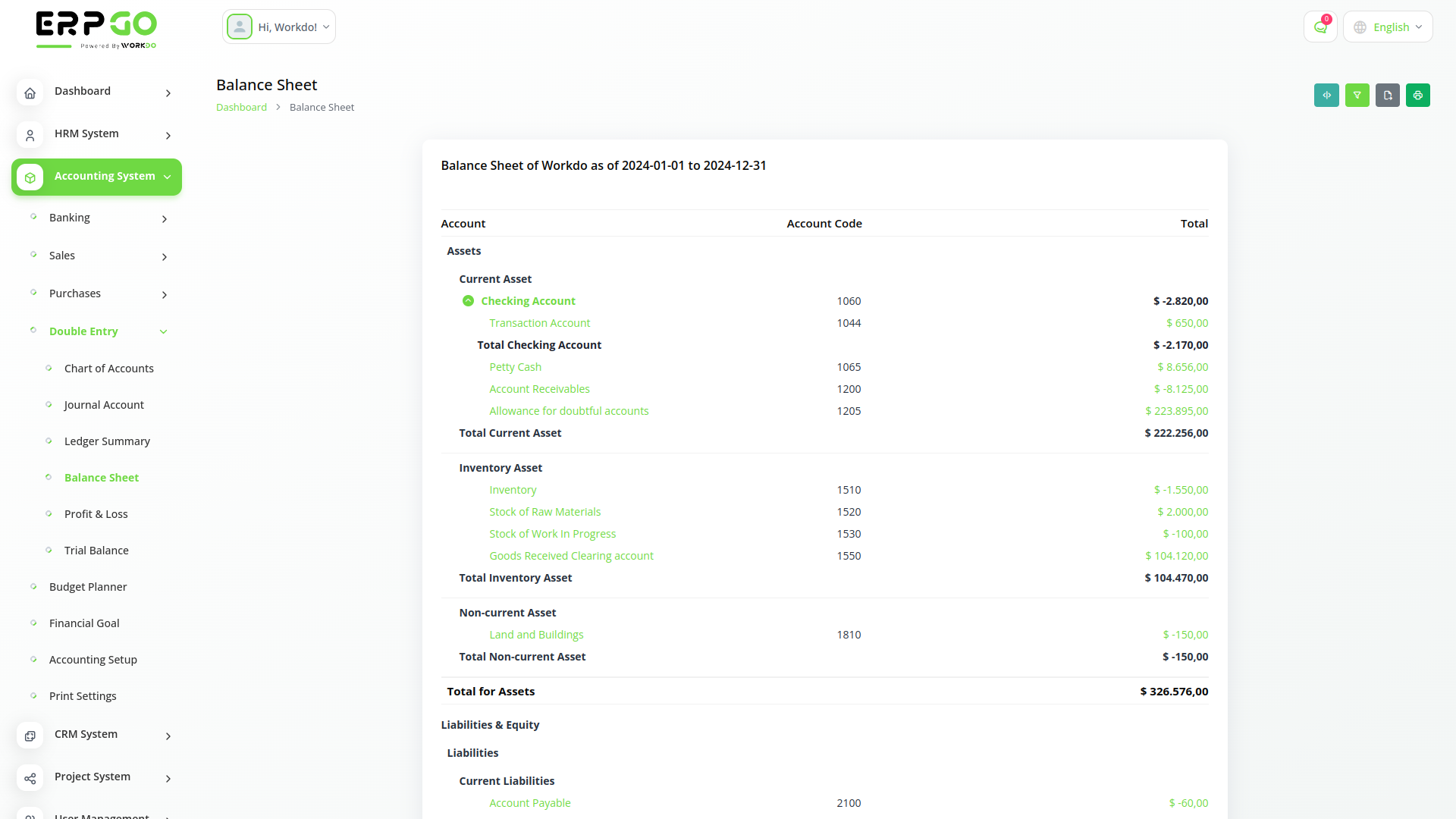Click the CRM System monitor icon
This screenshot has width=1456, height=819.
point(30,736)
